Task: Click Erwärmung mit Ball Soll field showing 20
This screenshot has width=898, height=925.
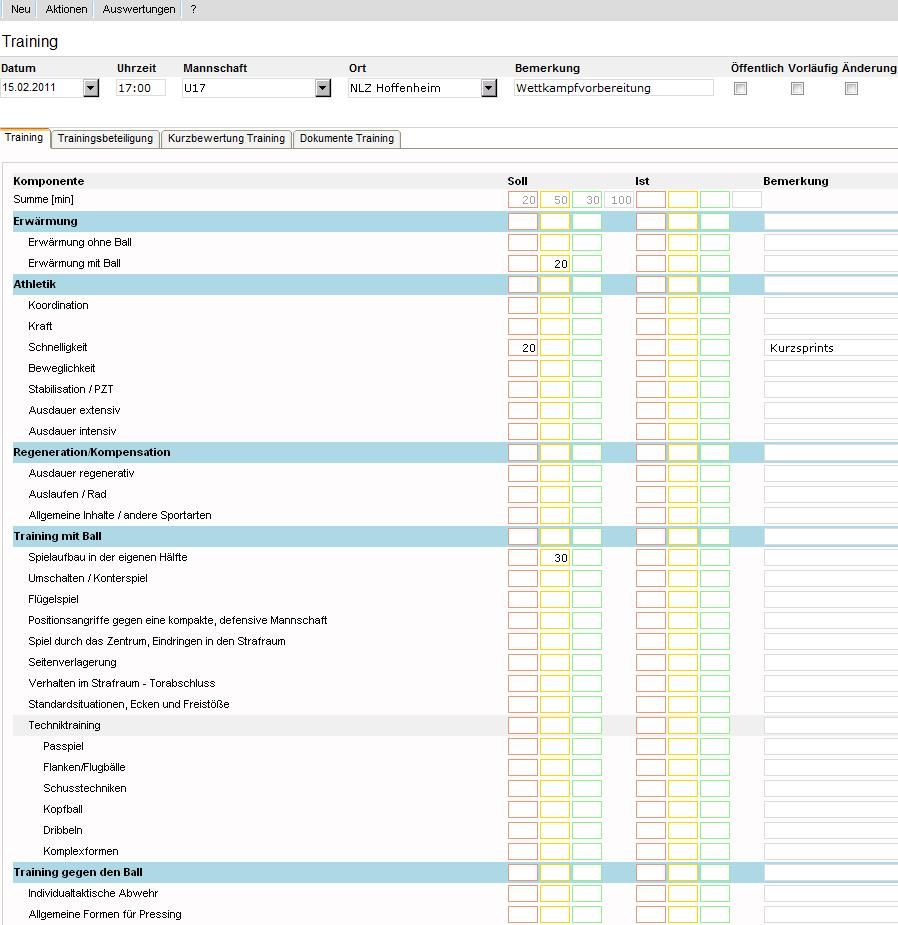Action: pyautogui.click(x=555, y=264)
